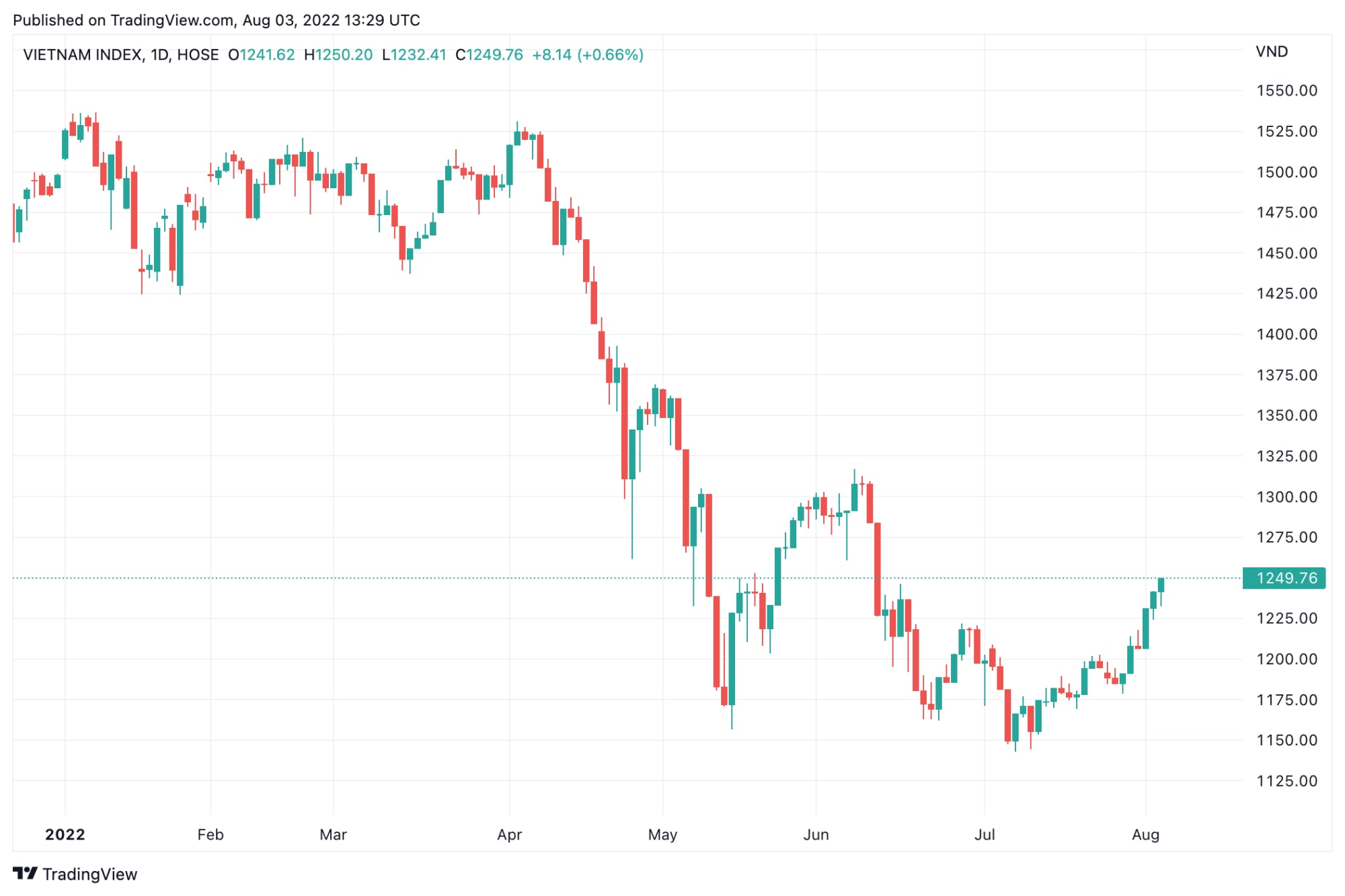Click the open value O1241.62
Viewport: 1345px width, 896px height.
(261, 55)
